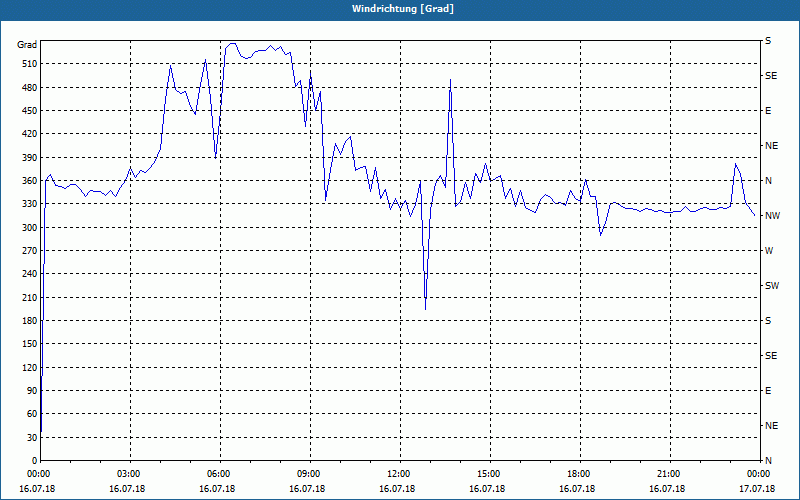Image resolution: width=800 pixels, height=500 pixels.
Task: Select the 360 y-axis value
Action: (31, 181)
